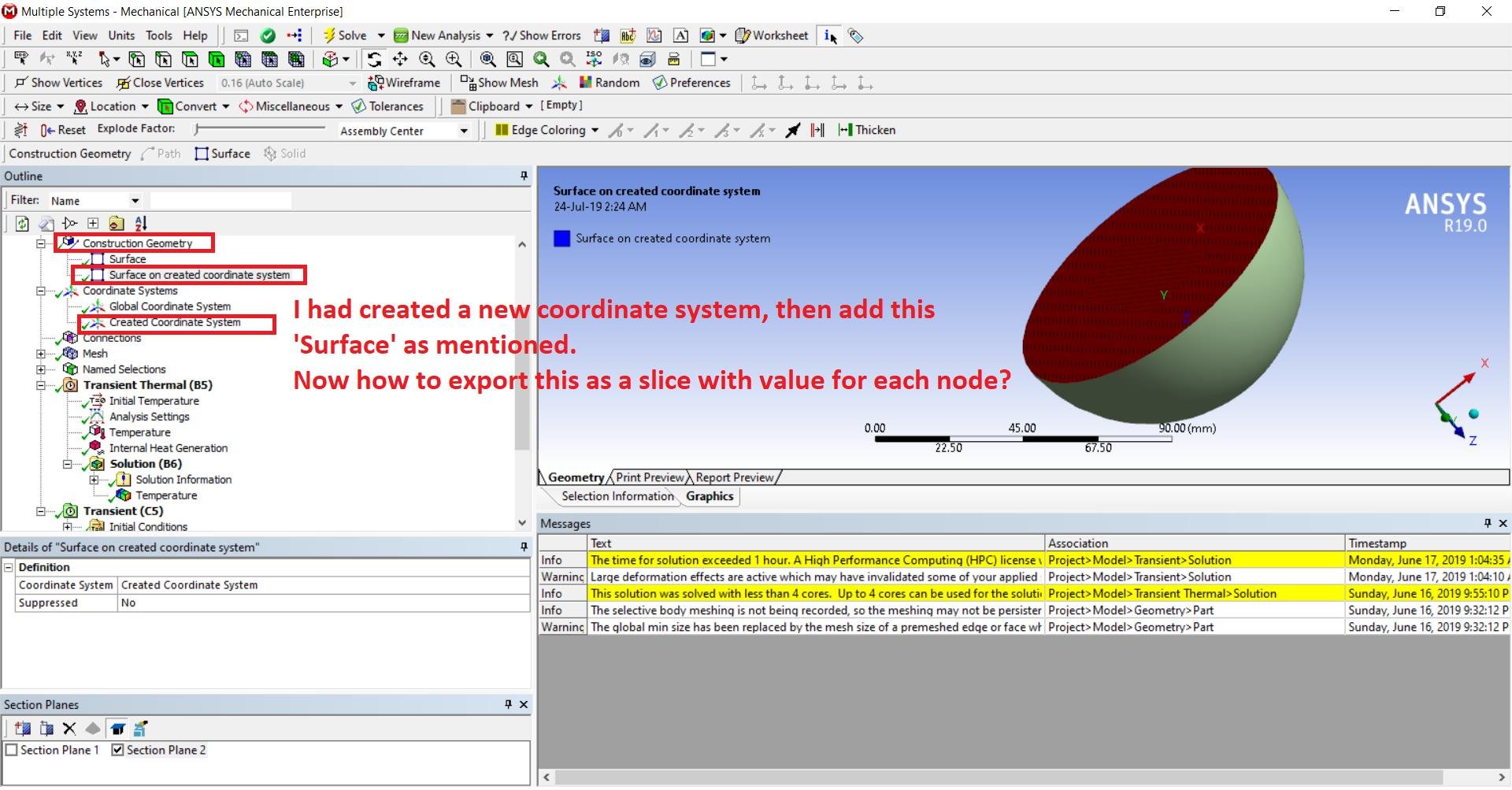Click the Tags icon in toolbar
1512x790 pixels.
856,35
